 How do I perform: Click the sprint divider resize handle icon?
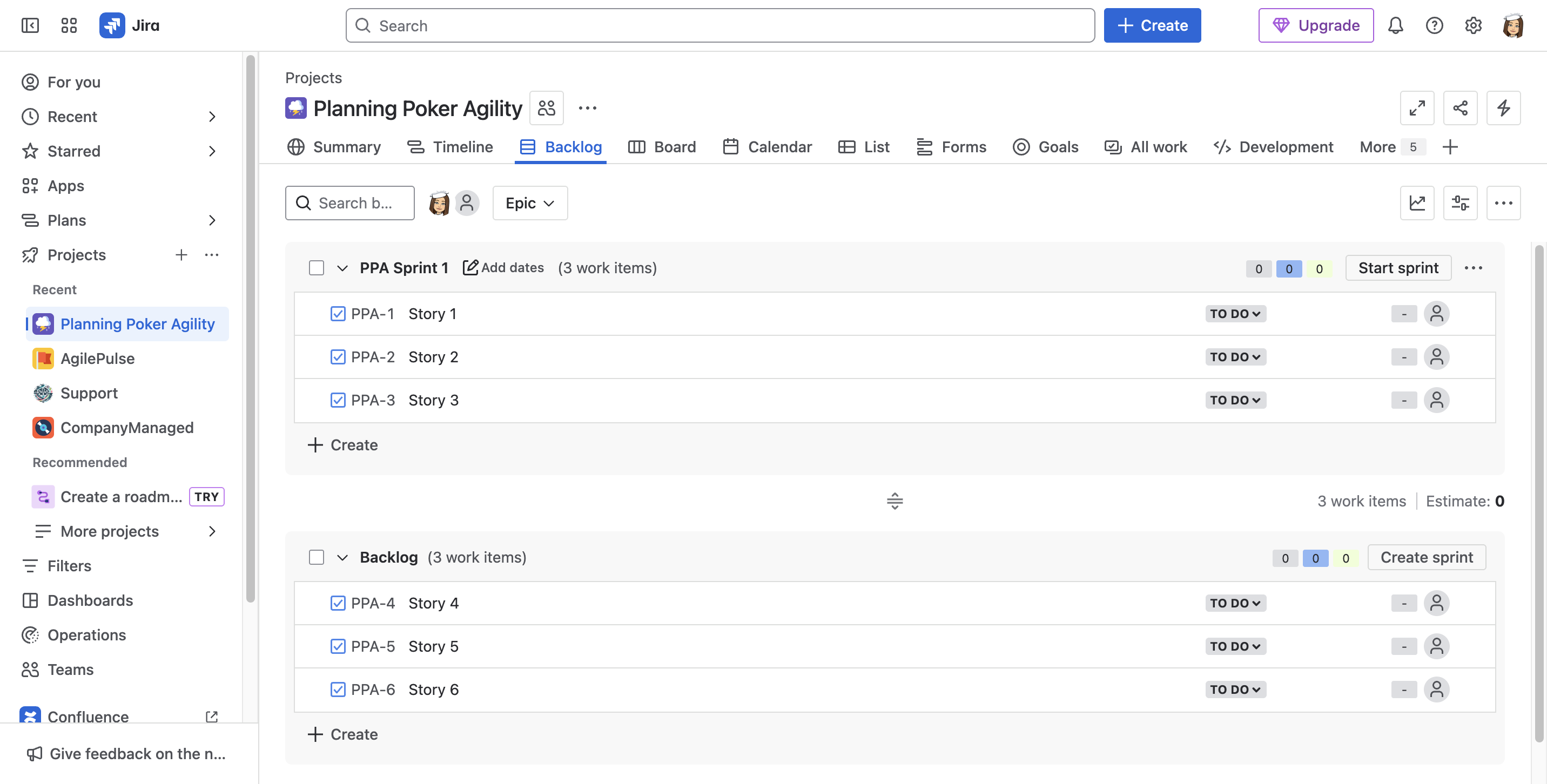(x=895, y=501)
